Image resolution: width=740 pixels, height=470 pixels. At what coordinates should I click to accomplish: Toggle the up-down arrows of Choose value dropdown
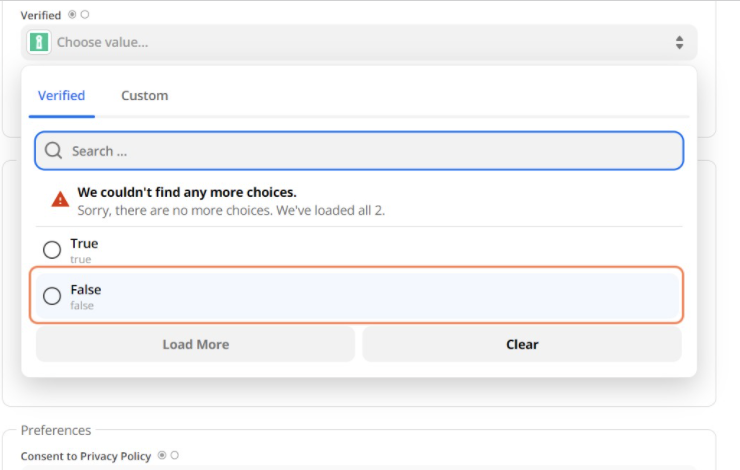tap(679, 43)
